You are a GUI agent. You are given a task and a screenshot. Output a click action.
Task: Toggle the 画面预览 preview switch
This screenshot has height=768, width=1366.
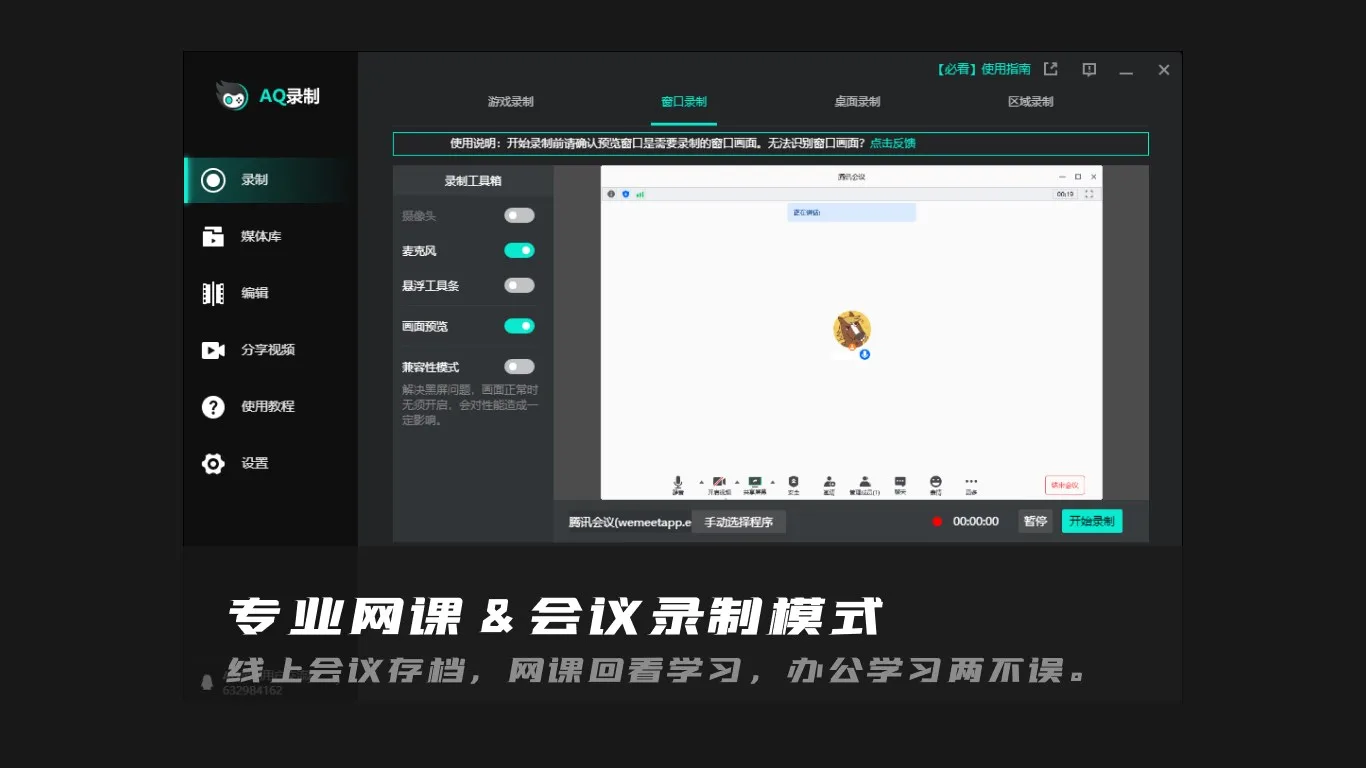519,326
